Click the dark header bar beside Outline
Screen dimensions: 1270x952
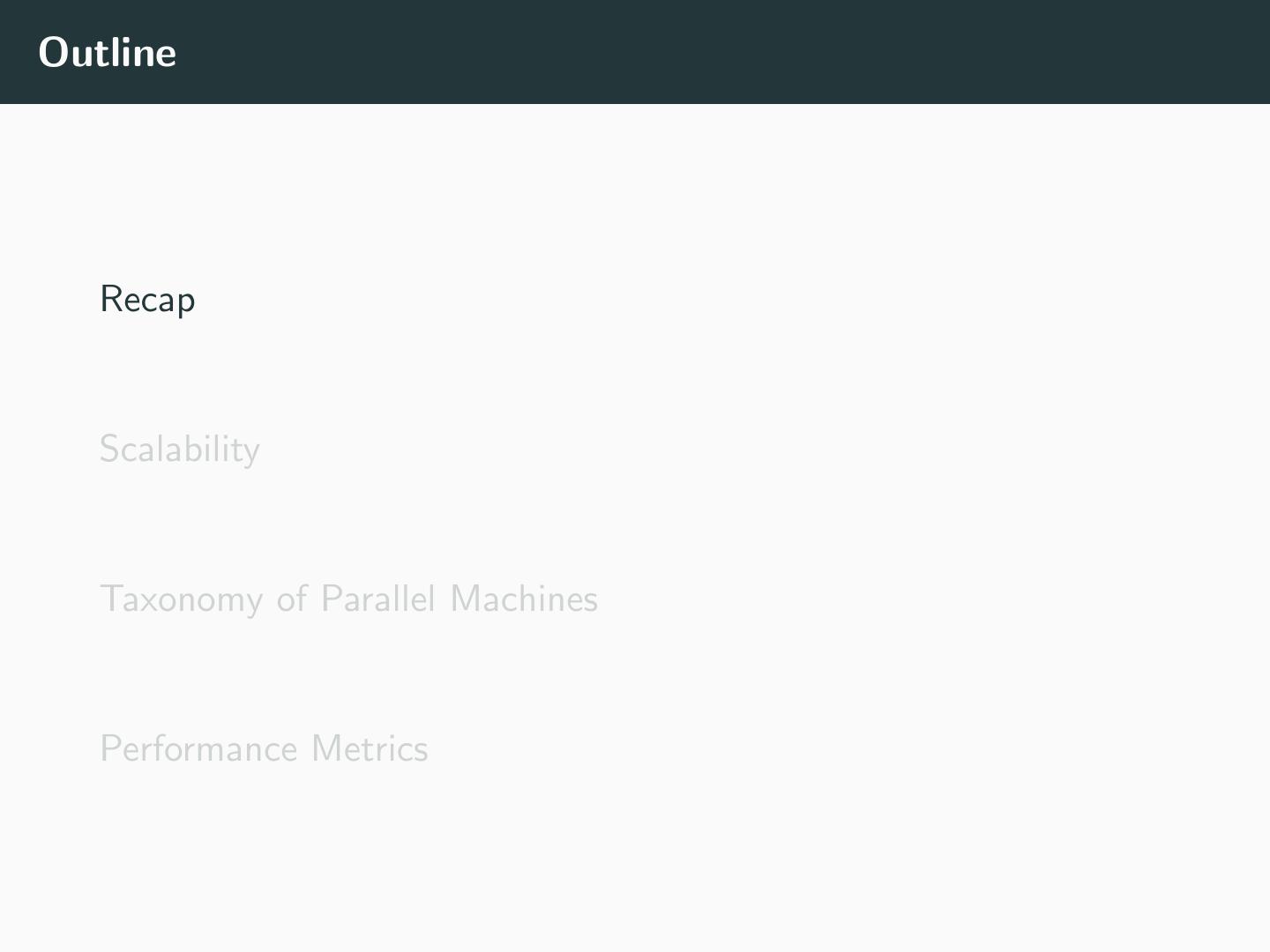coord(706,52)
